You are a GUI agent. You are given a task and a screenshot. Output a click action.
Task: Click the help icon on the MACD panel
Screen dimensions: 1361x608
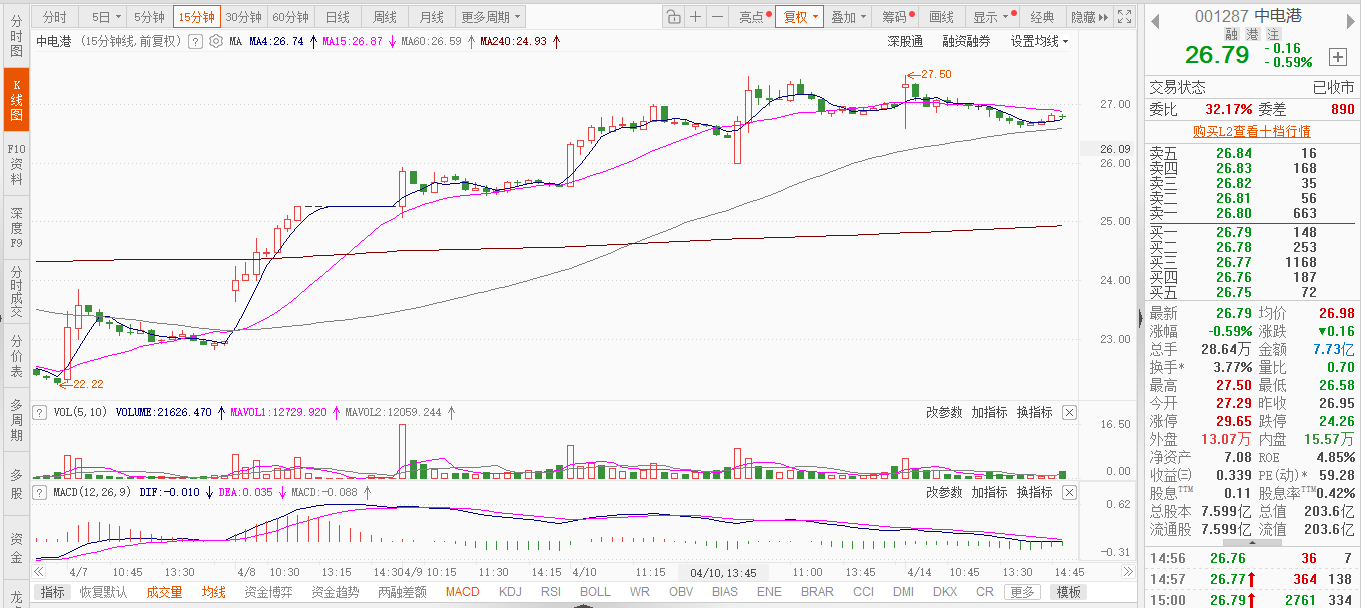click(x=40, y=492)
